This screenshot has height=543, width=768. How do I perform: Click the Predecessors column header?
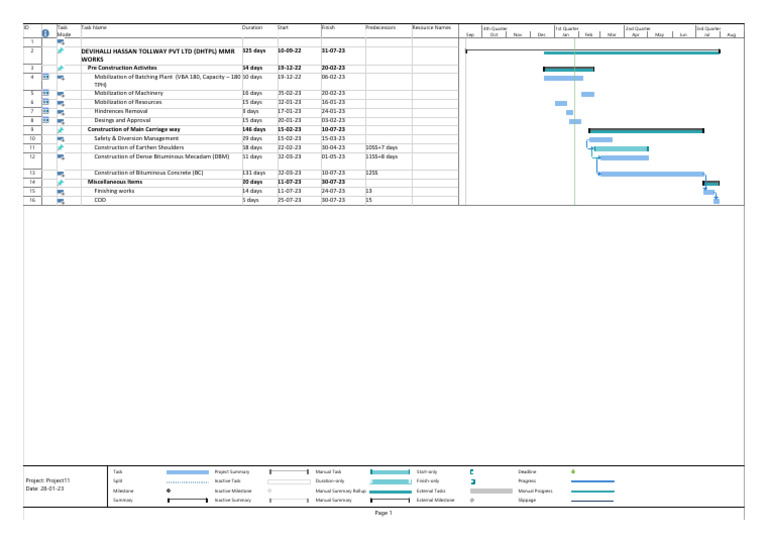pos(381,27)
